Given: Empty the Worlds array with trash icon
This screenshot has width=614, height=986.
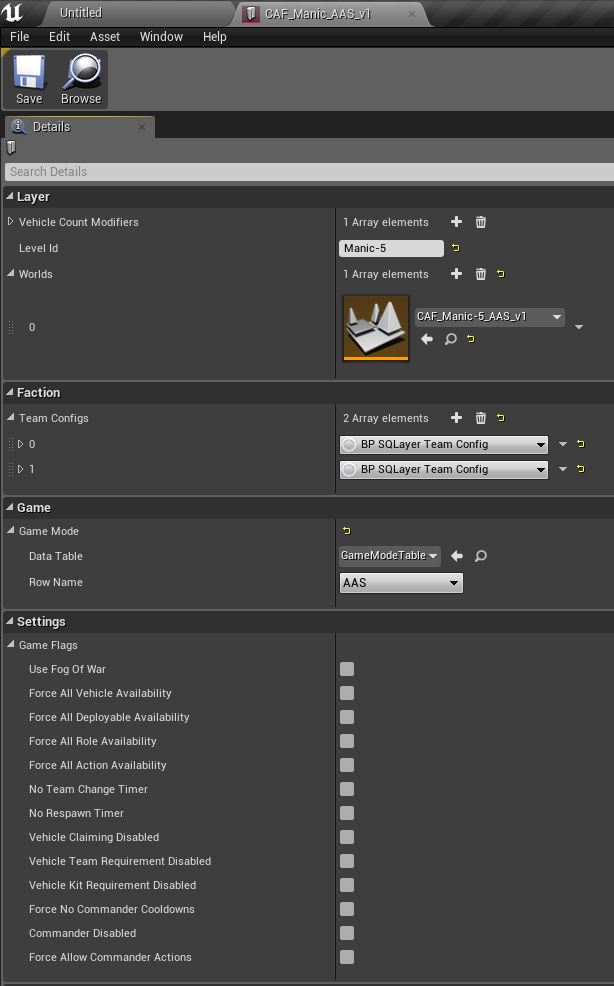Looking at the screenshot, I should (480, 274).
